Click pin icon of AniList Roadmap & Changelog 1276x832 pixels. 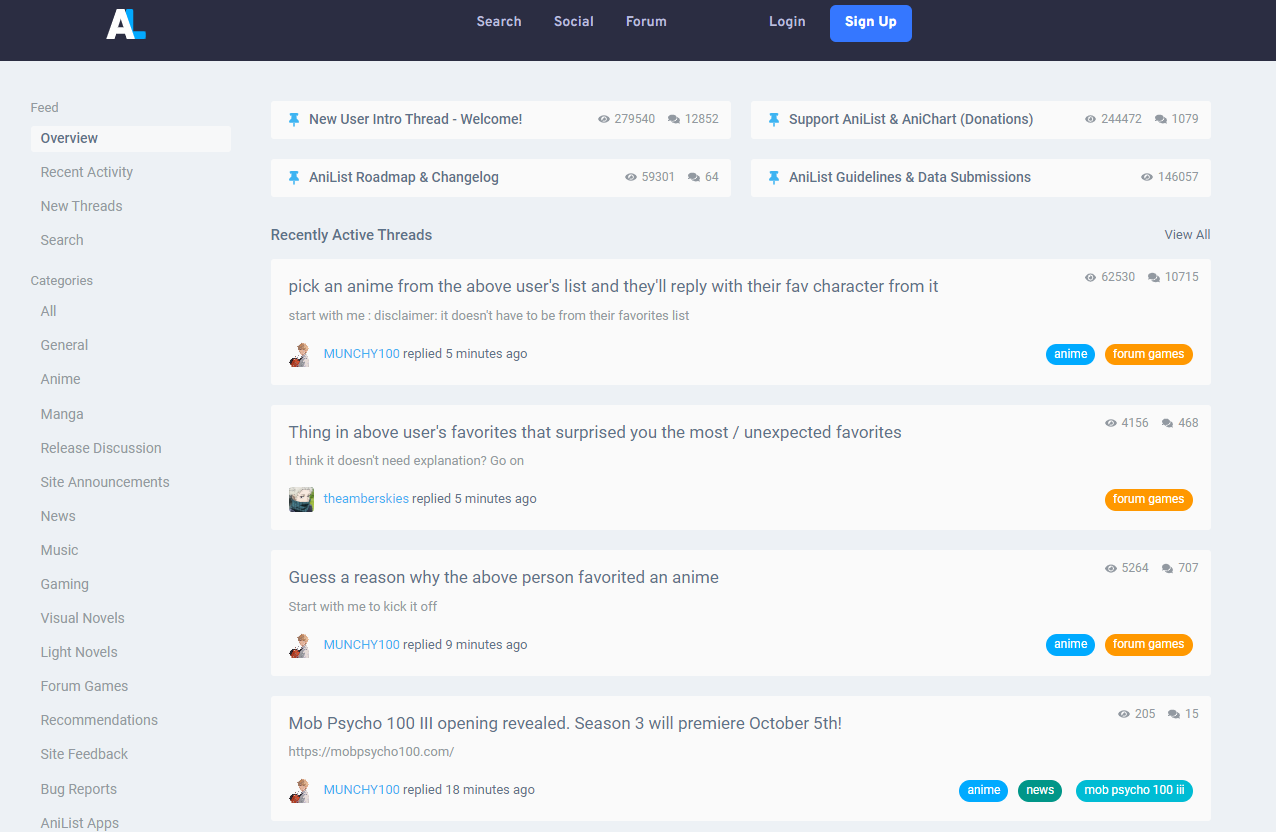point(294,177)
